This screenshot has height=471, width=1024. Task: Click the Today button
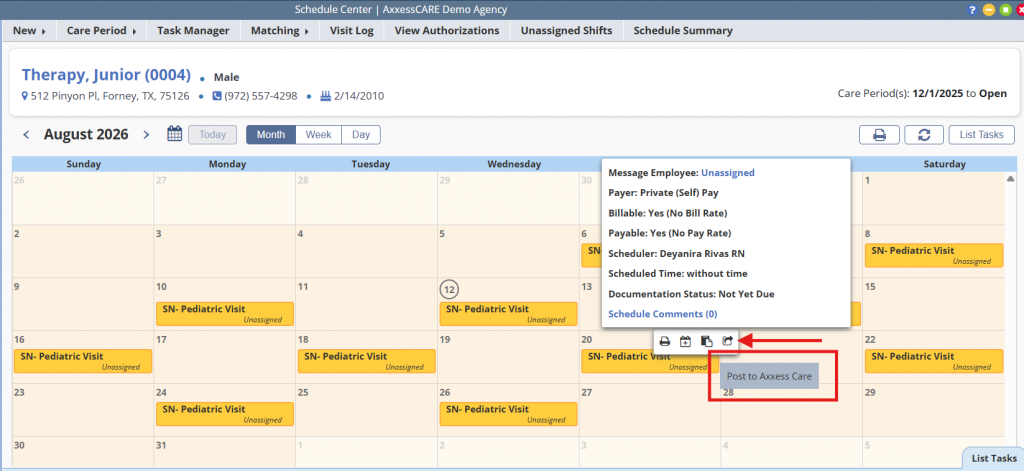212,135
